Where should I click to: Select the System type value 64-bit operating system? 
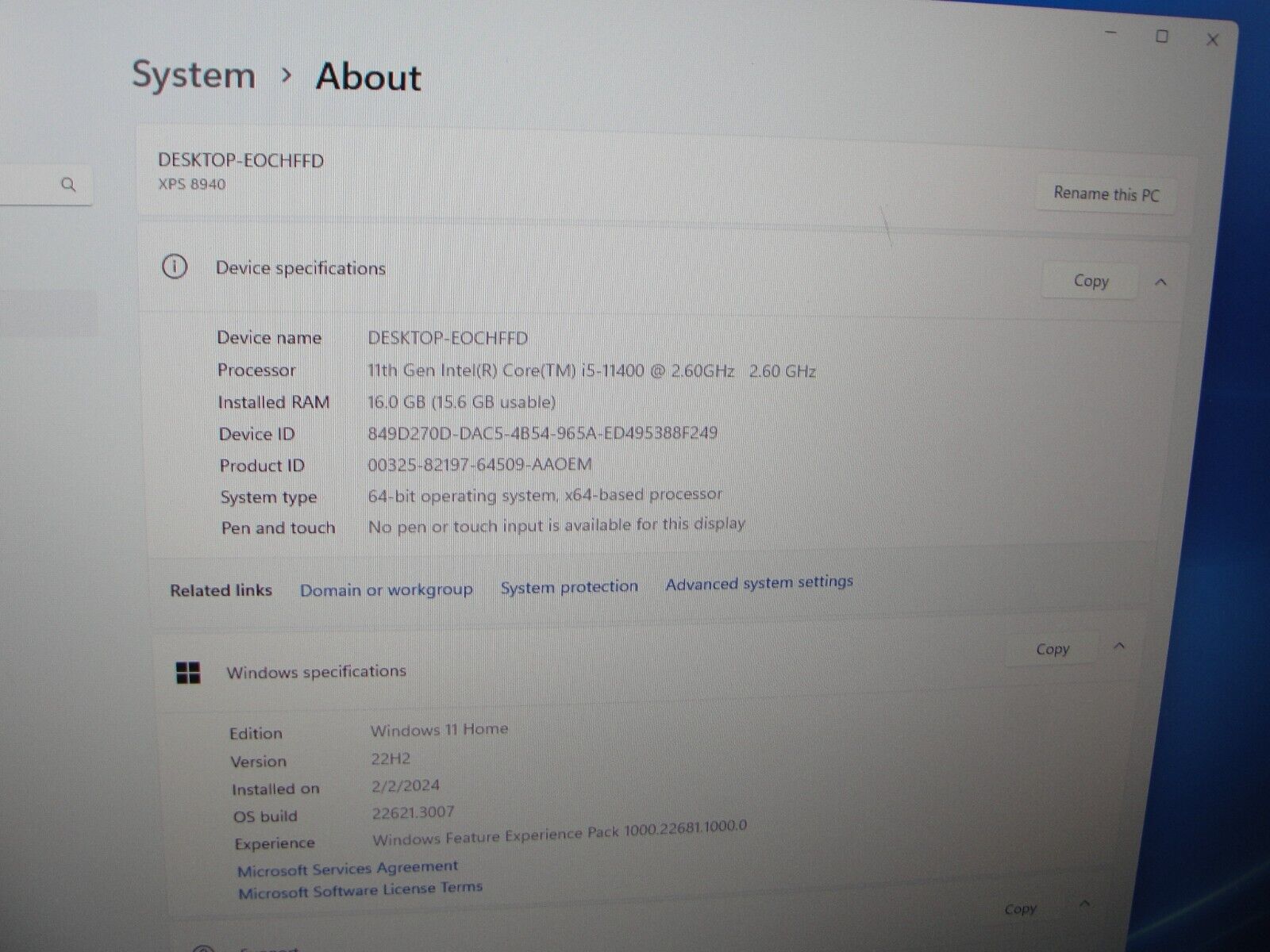point(545,495)
